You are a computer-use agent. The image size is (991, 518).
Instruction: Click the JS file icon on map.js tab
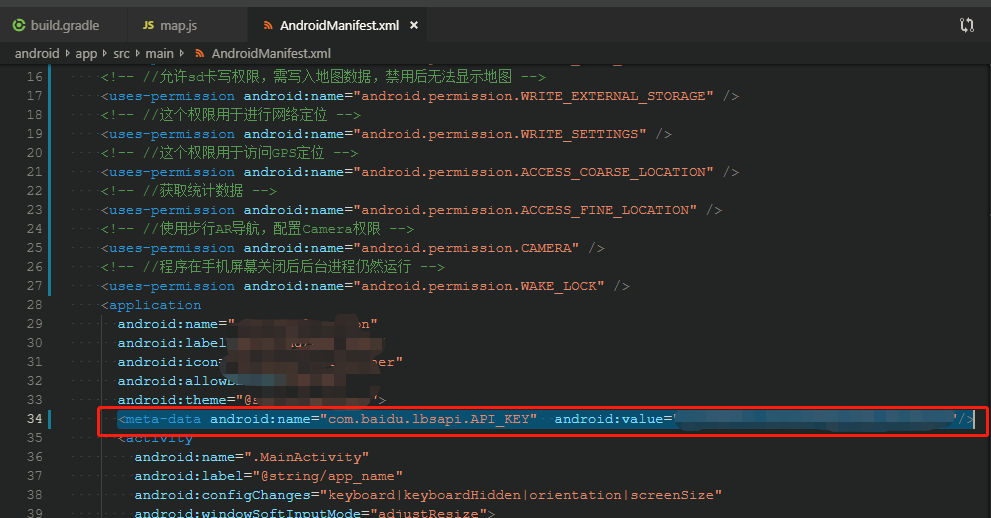[x=149, y=25]
